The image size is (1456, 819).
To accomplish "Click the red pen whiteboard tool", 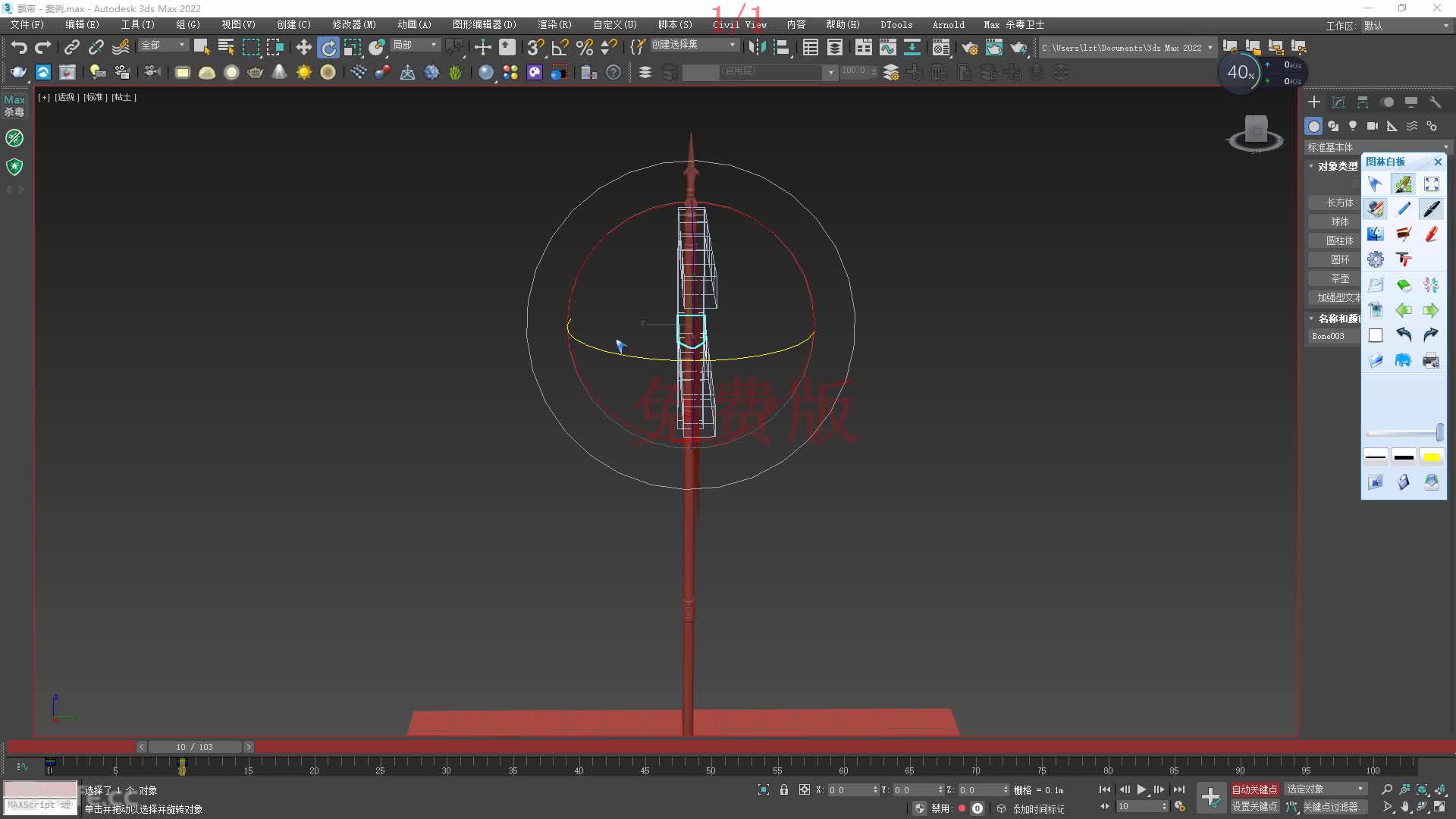I will click(1431, 234).
